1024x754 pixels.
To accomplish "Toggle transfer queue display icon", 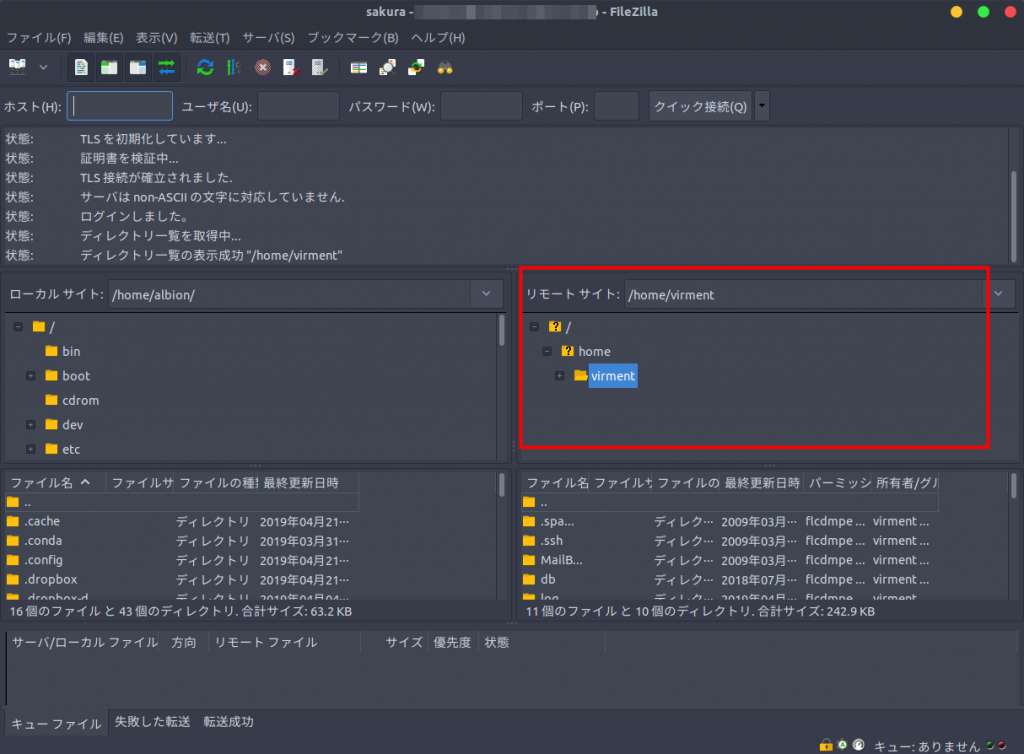I will (166, 67).
